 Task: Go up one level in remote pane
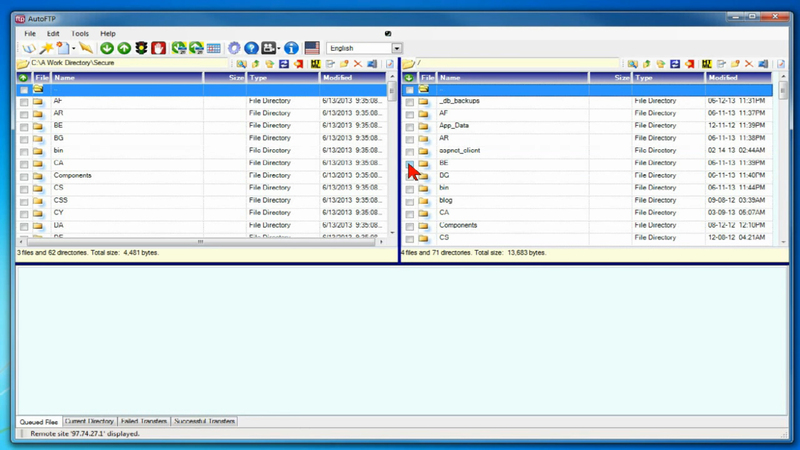[x=646, y=64]
